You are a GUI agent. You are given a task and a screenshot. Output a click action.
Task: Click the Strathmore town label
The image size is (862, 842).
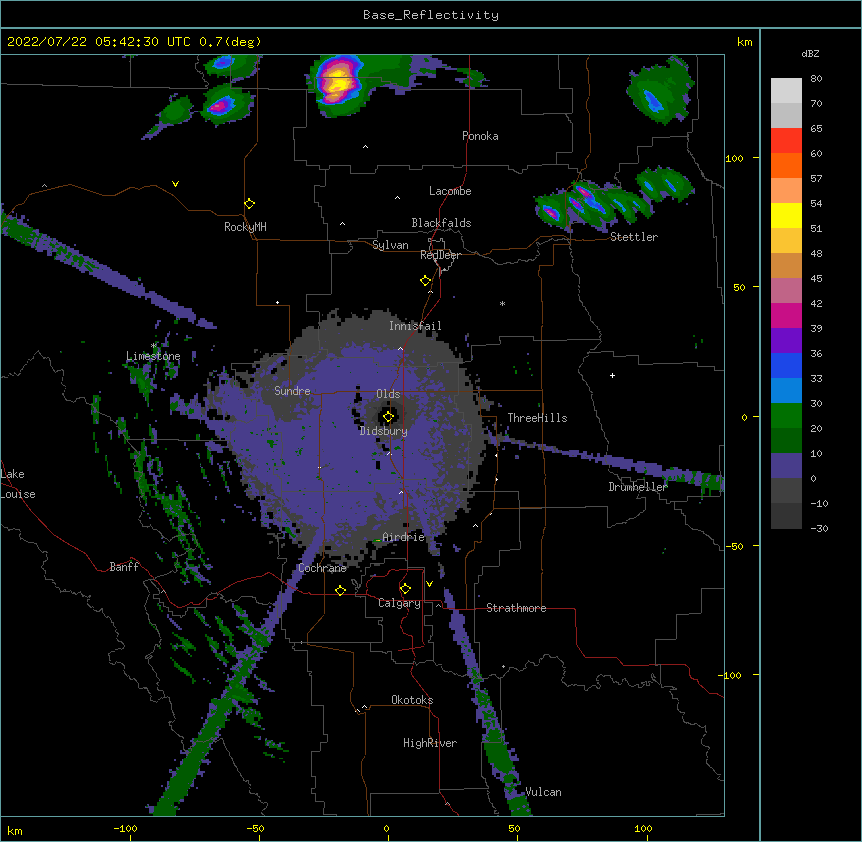point(516,608)
